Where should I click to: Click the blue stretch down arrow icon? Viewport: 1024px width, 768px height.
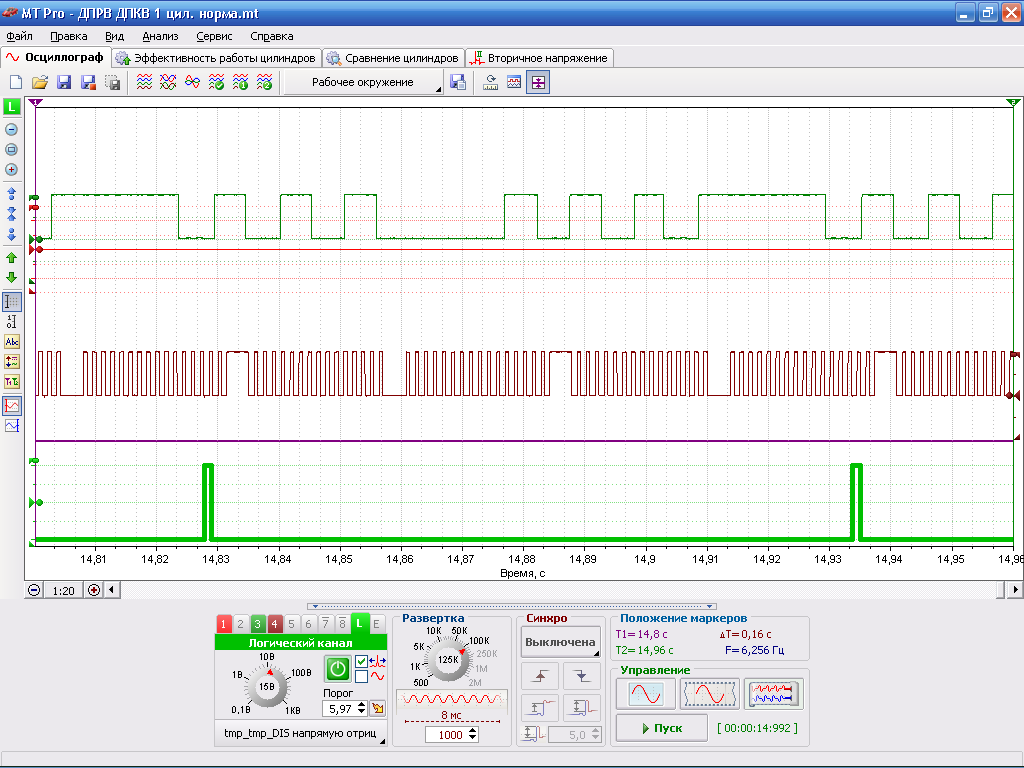[11, 234]
